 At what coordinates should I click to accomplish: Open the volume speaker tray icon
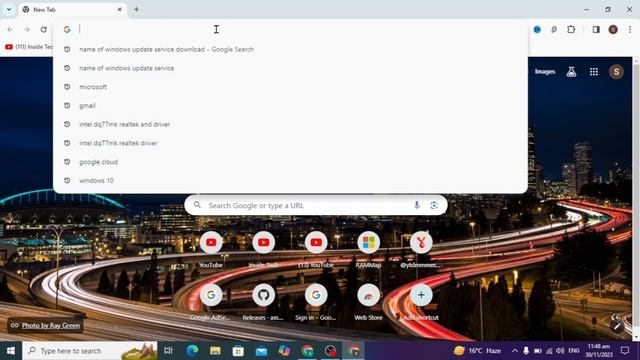point(560,351)
